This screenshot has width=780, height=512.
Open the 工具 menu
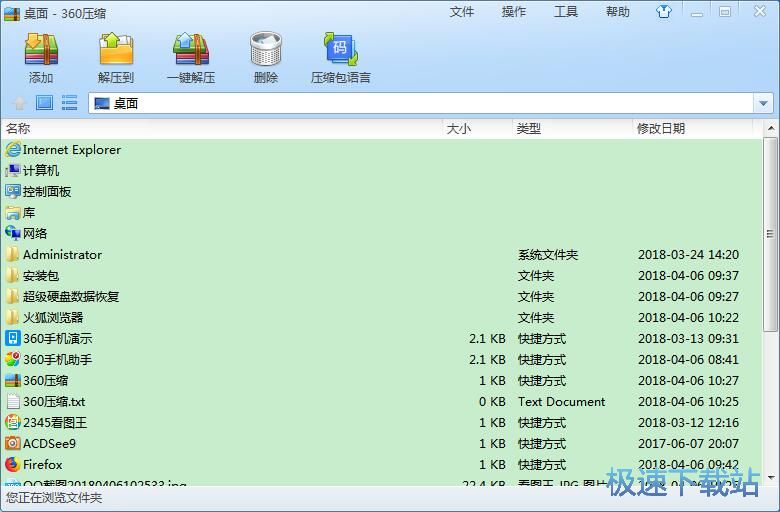(566, 11)
